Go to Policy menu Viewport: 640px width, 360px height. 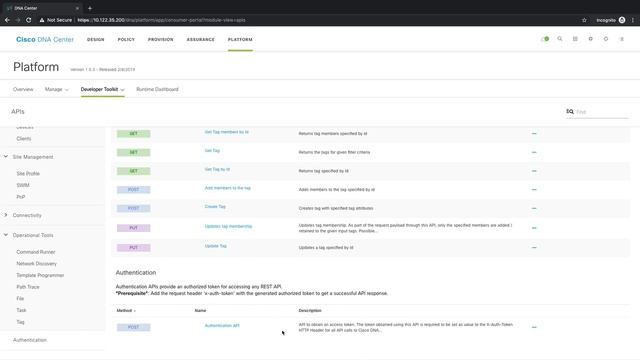[x=126, y=40]
